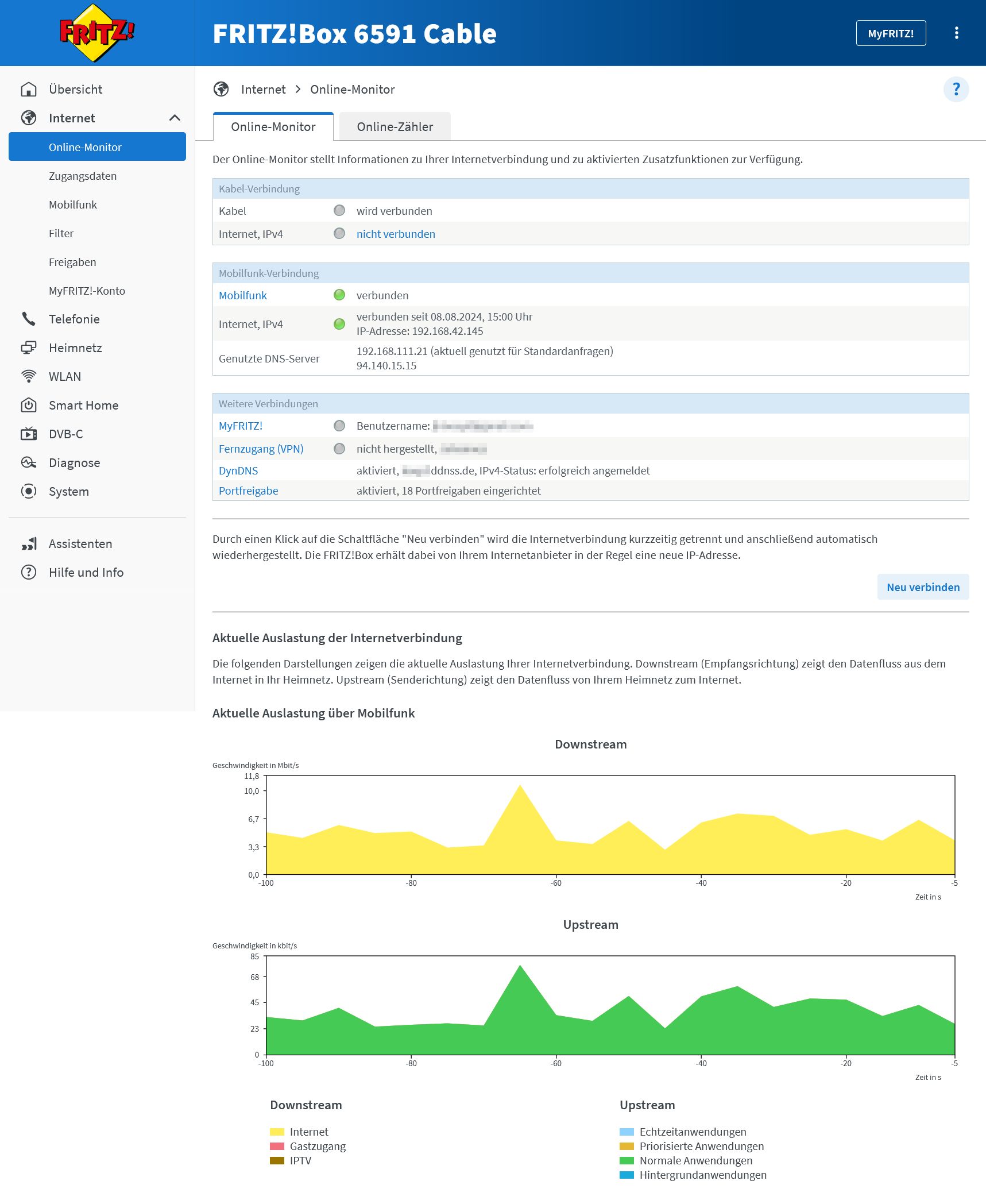Click the breadcrumb globe icon
This screenshot has height=1204, width=986.
point(221,89)
